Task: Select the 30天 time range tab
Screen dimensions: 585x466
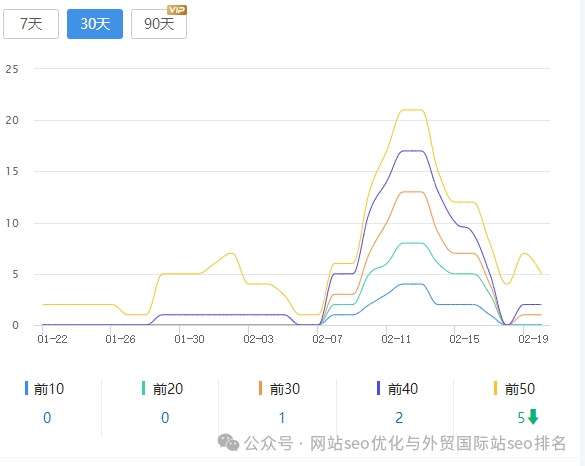Action: (95, 24)
